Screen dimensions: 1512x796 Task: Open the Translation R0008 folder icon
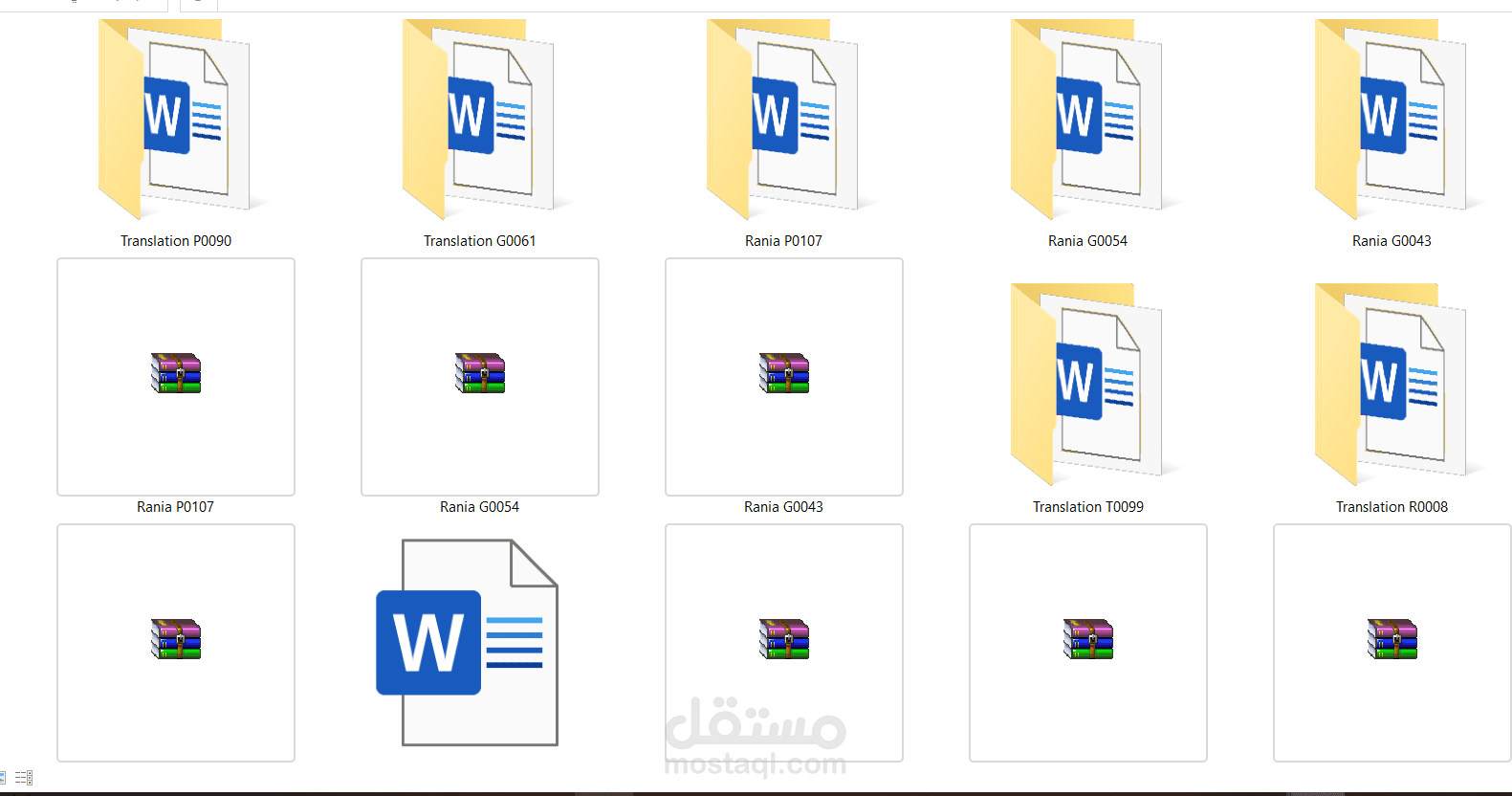click(x=1391, y=385)
